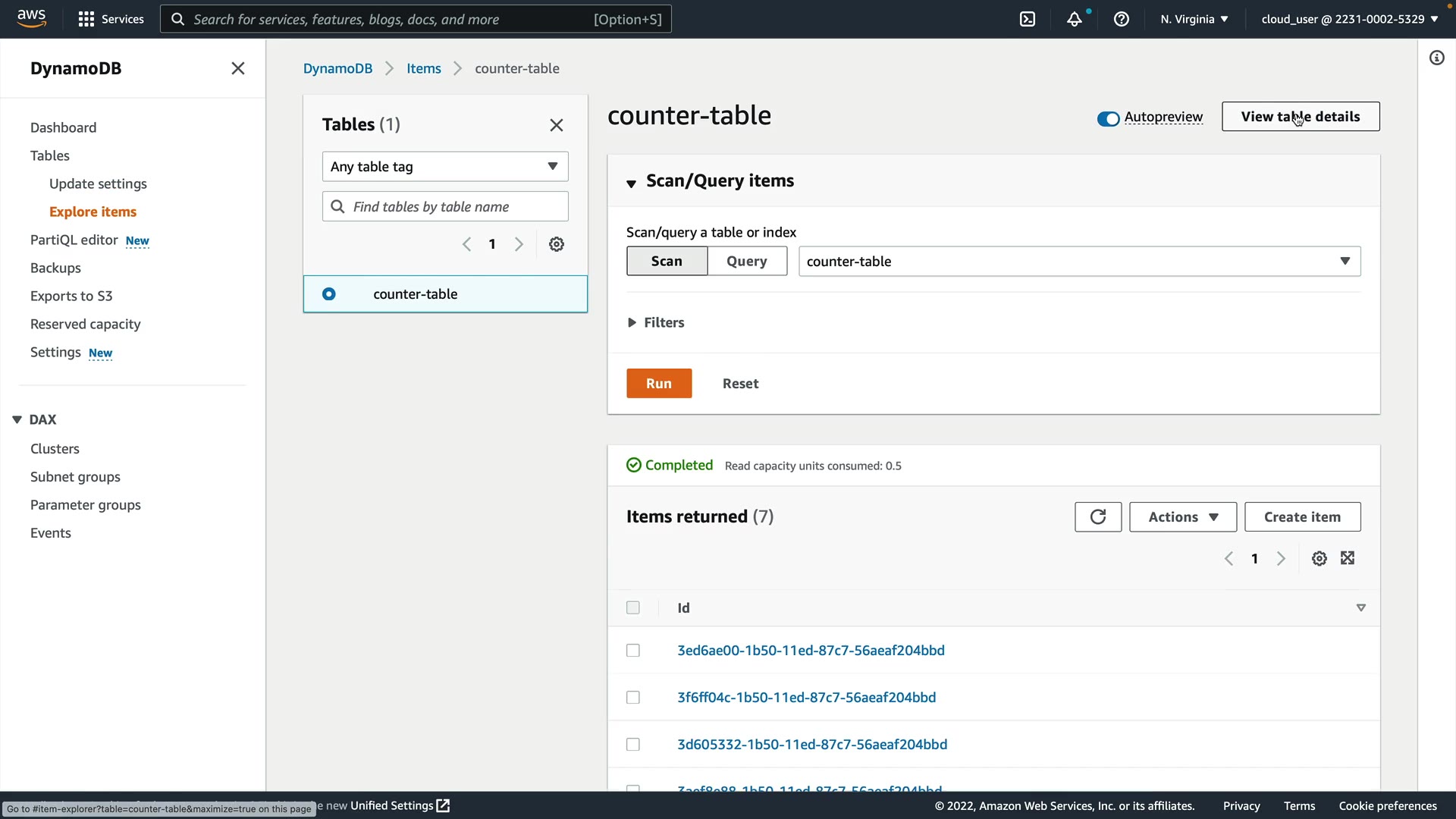
Task: Toggle the Autopreview switch
Action: tap(1108, 118)
